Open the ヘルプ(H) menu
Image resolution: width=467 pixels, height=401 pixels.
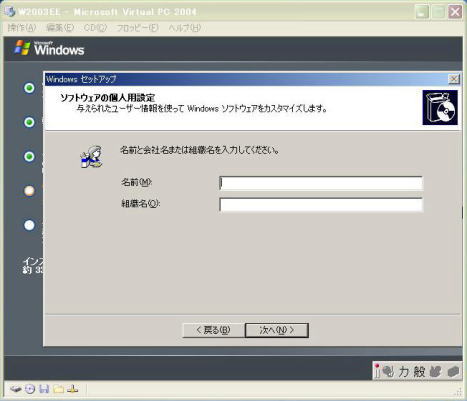184,28
